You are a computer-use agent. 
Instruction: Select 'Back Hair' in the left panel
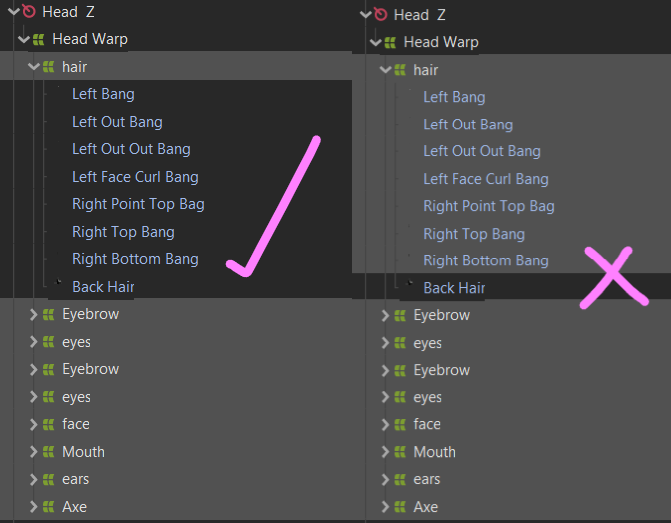[103, 287]
